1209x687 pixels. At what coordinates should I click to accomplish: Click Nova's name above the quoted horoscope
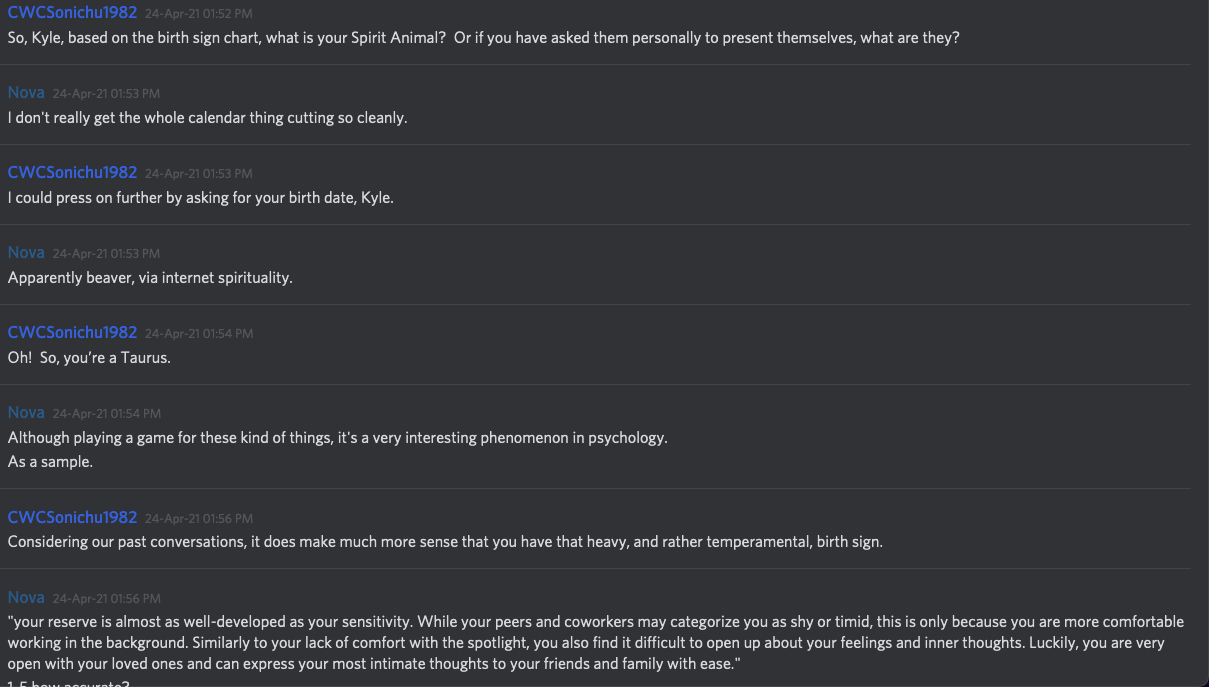(x=26, y=598)
